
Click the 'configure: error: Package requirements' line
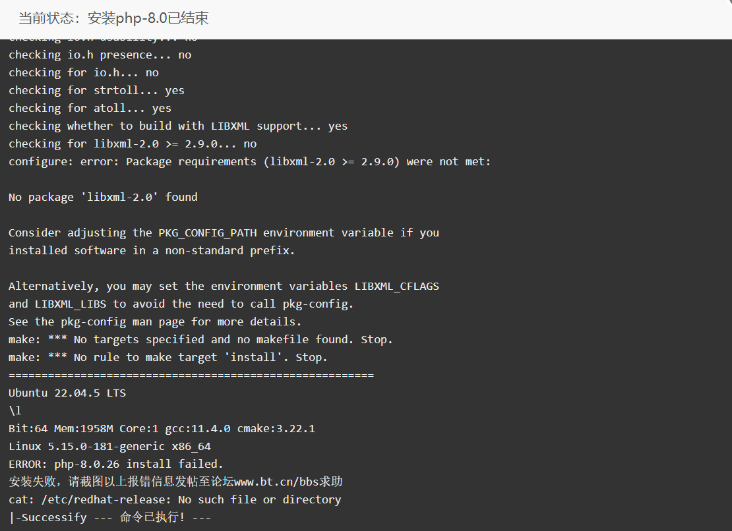[249, 162]
